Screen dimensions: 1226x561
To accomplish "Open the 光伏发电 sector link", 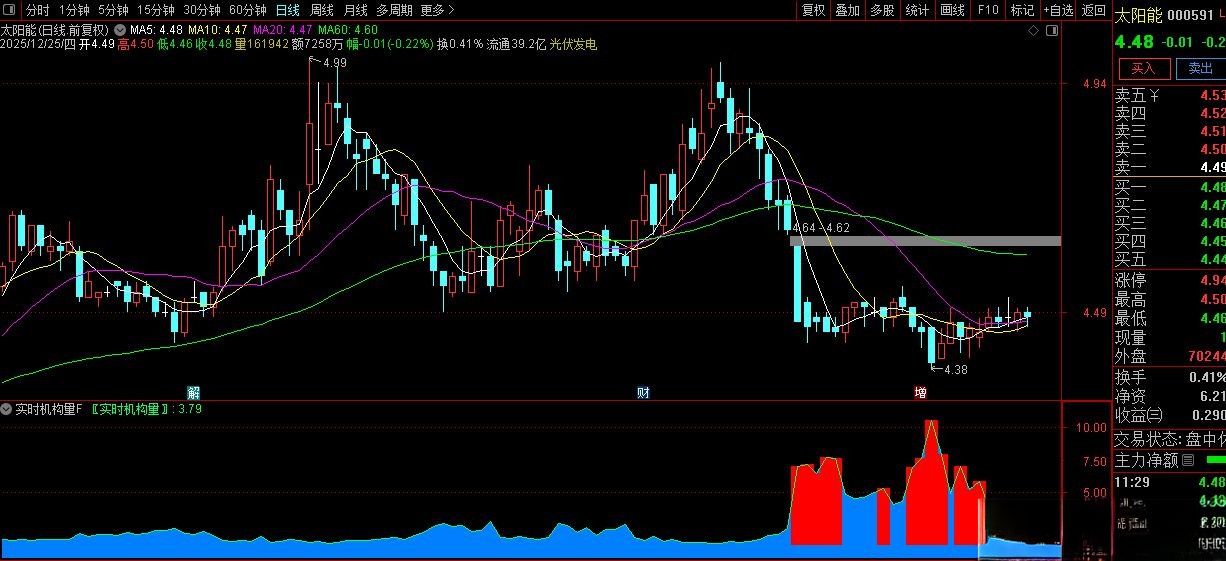I will [573, 45].
